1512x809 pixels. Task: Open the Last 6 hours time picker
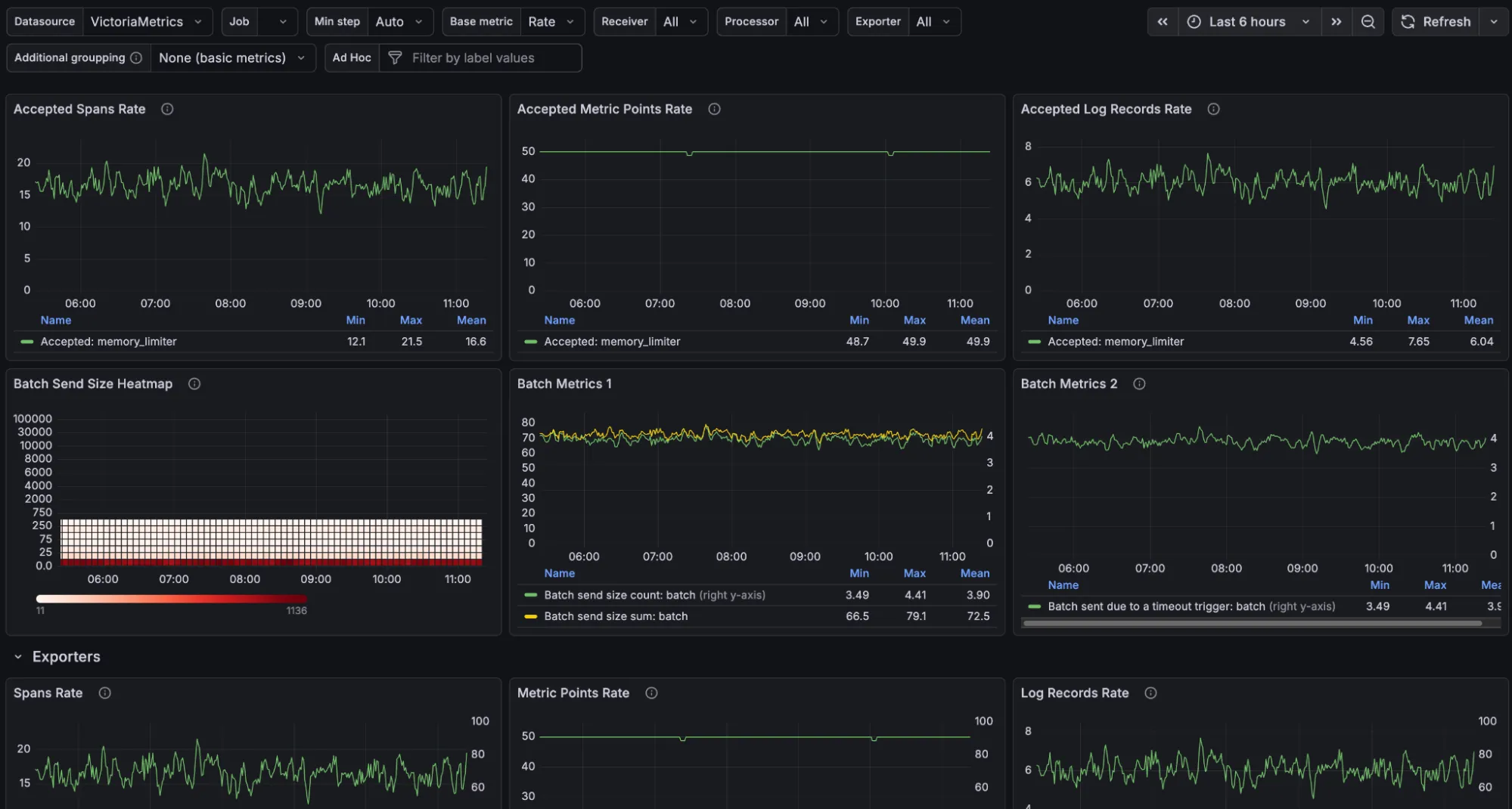click(x=1249, y=22)
